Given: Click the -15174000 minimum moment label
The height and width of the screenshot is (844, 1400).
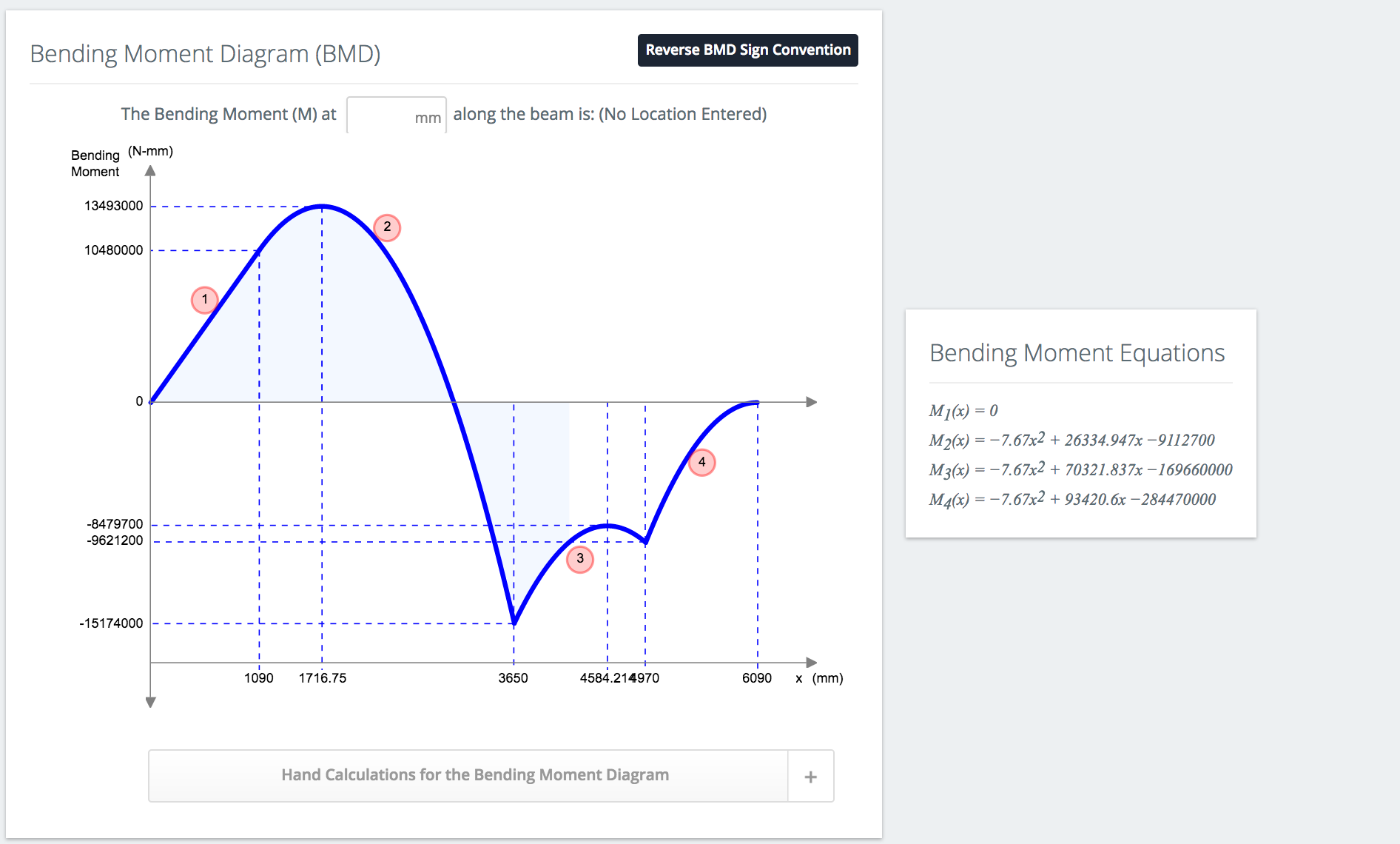Looking at the screenshot, I should (111, 623).
